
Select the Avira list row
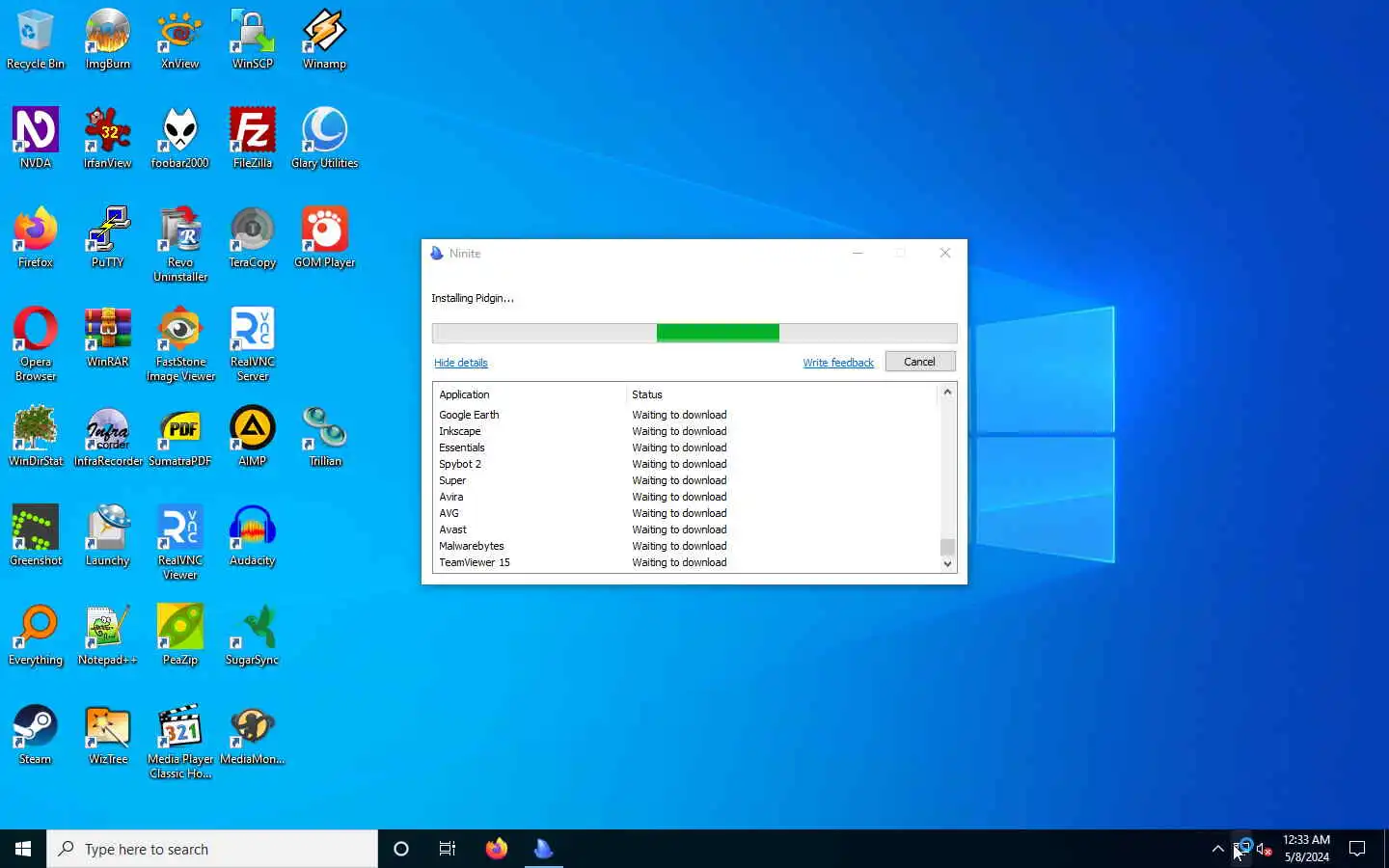click(x=685, y=497)
